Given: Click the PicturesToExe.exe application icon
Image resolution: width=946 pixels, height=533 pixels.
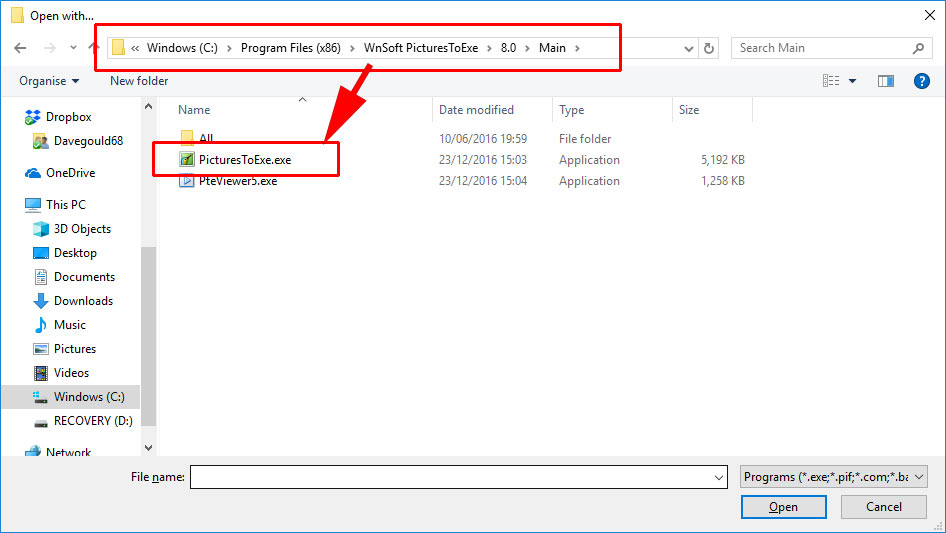Looking at the screenshot, I should tap(187, 159).
